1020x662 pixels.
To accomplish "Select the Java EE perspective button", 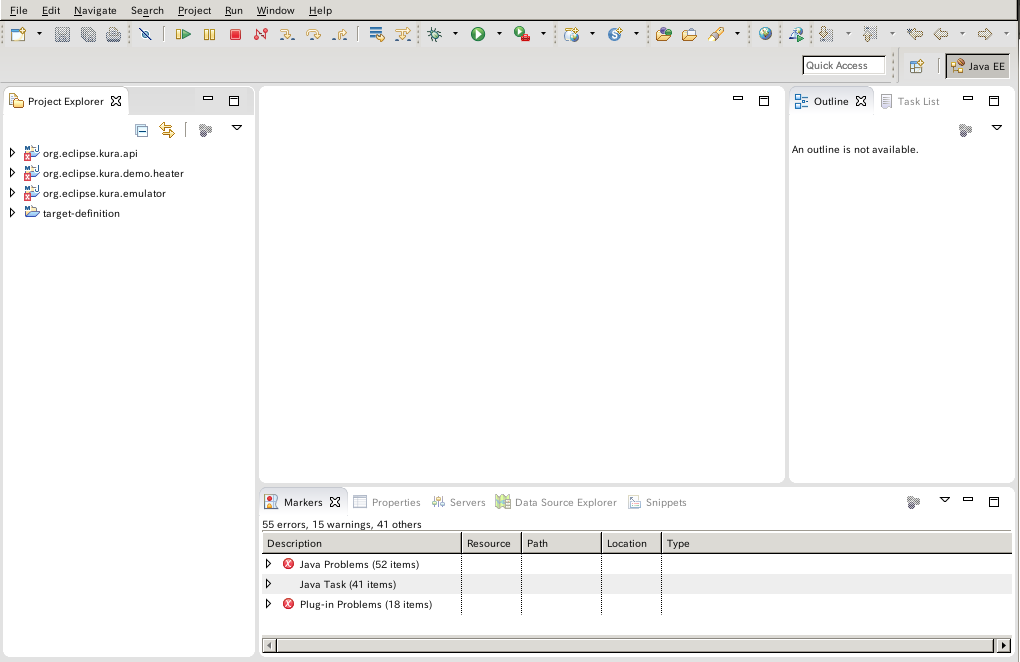I will 978,66.
